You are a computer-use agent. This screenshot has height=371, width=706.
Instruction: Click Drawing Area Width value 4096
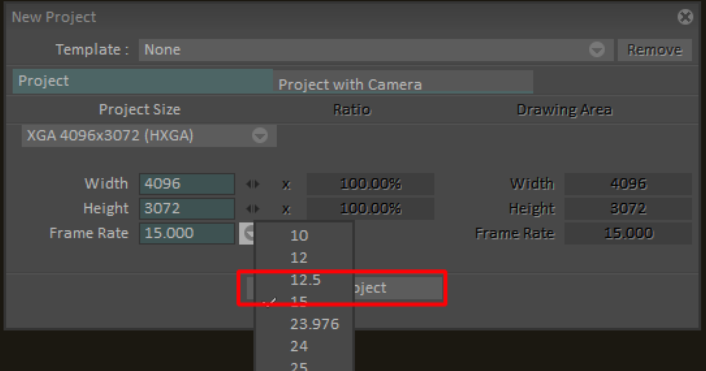point(628,184)
